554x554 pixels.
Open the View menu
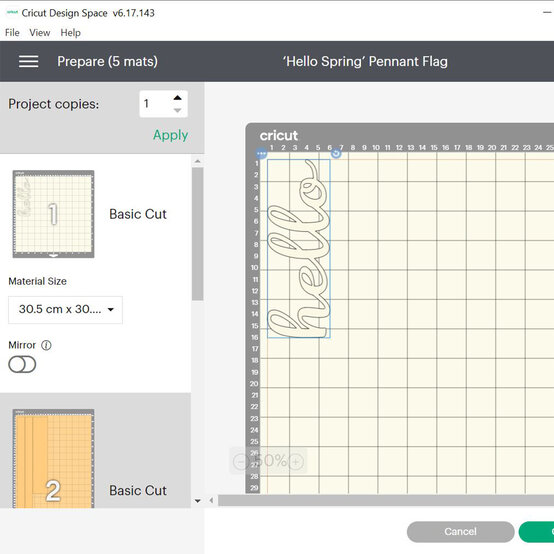pos(40,33)
